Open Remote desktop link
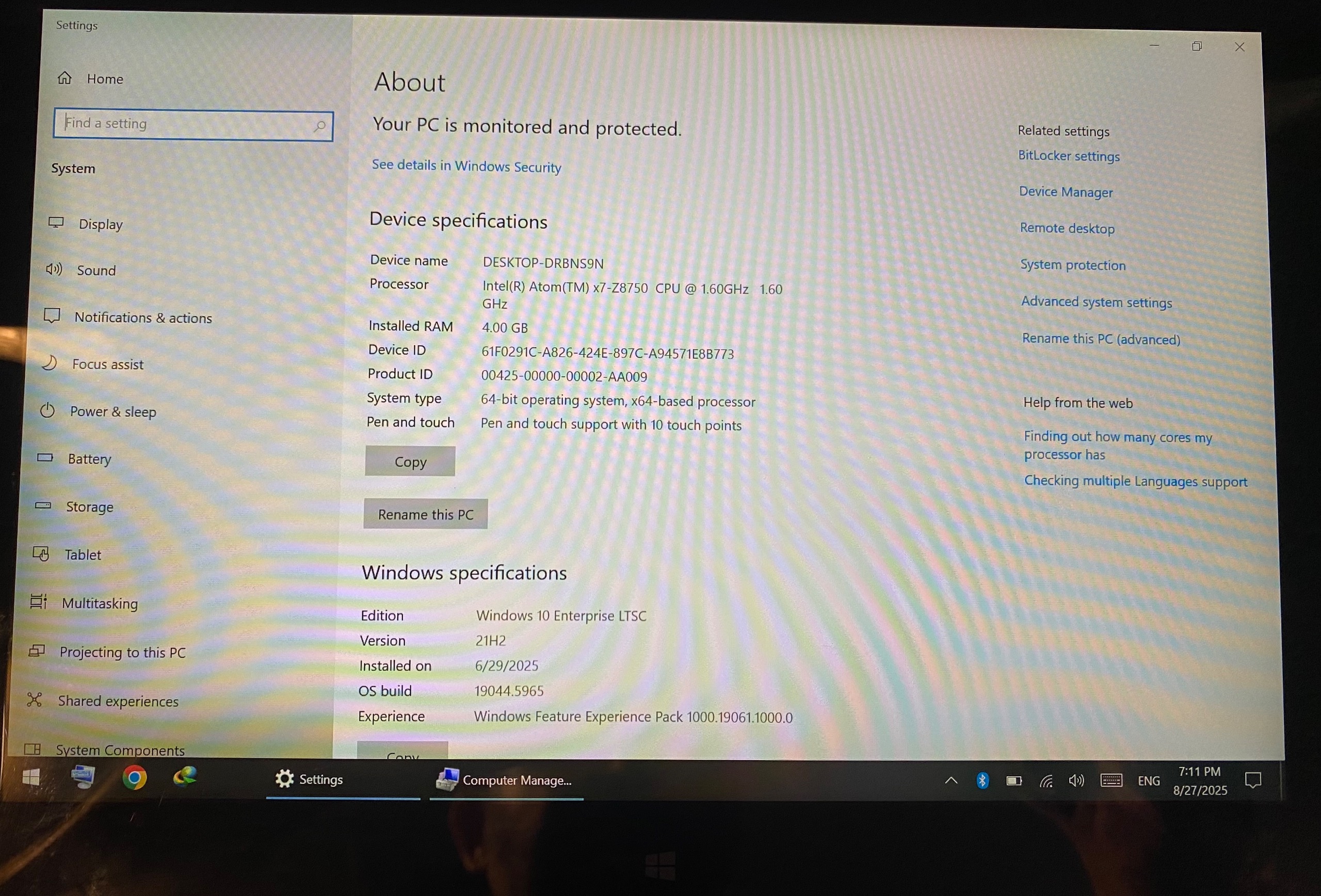This screenshot has height=896, width=1321. click(1067, 229)
